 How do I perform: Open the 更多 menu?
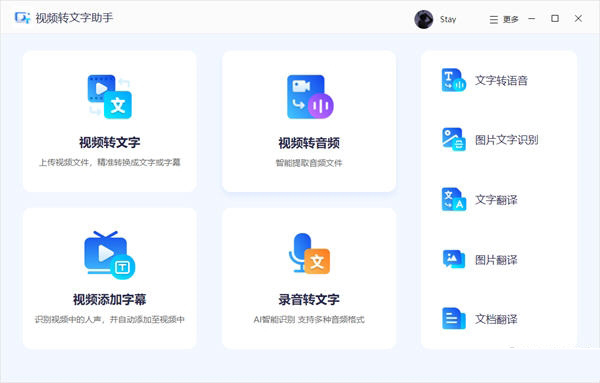504,20
